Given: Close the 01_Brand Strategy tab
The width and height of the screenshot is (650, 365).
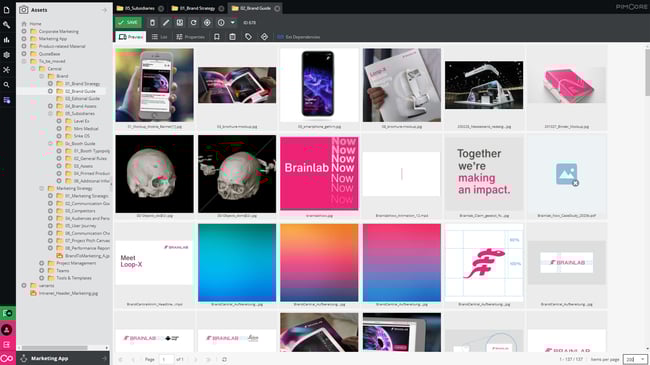Looking at the screenshot, I should (x=221, y=8).
